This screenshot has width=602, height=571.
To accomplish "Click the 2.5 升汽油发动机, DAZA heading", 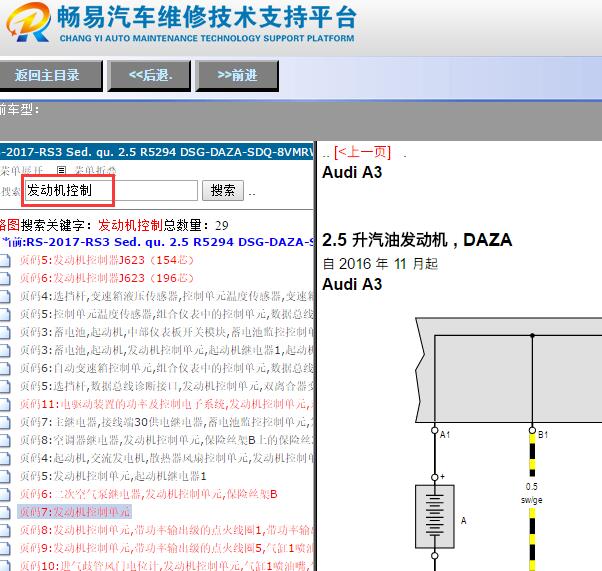I will pos(417,240).
